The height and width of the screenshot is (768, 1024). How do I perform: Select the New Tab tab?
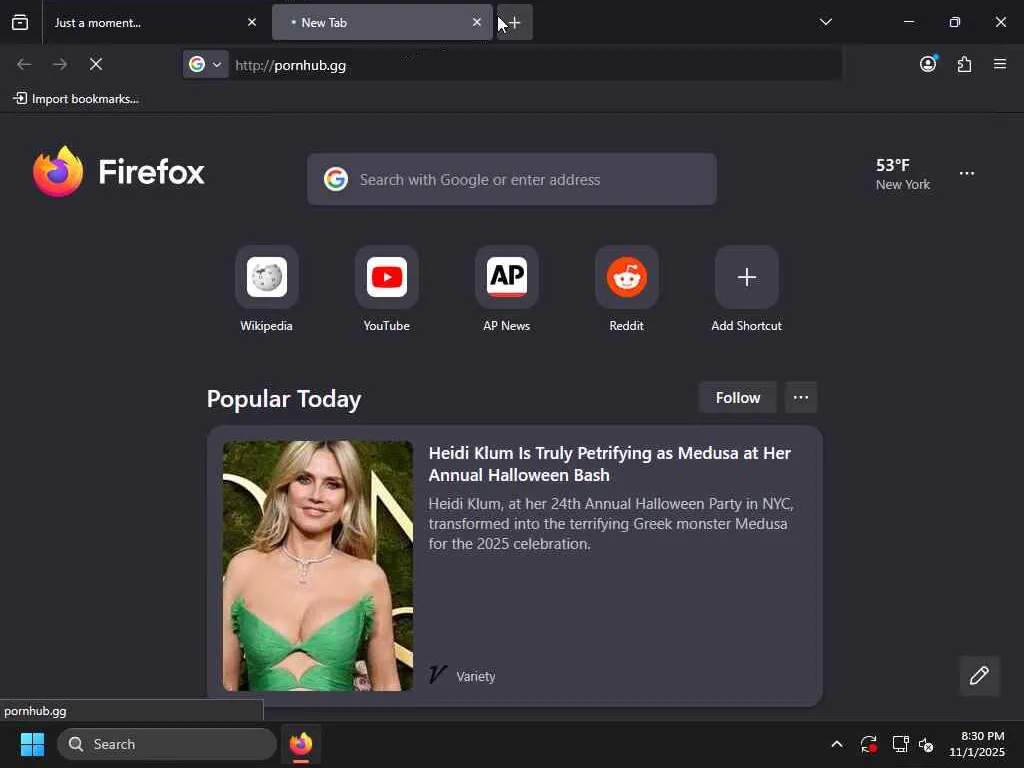pos(382,22)
